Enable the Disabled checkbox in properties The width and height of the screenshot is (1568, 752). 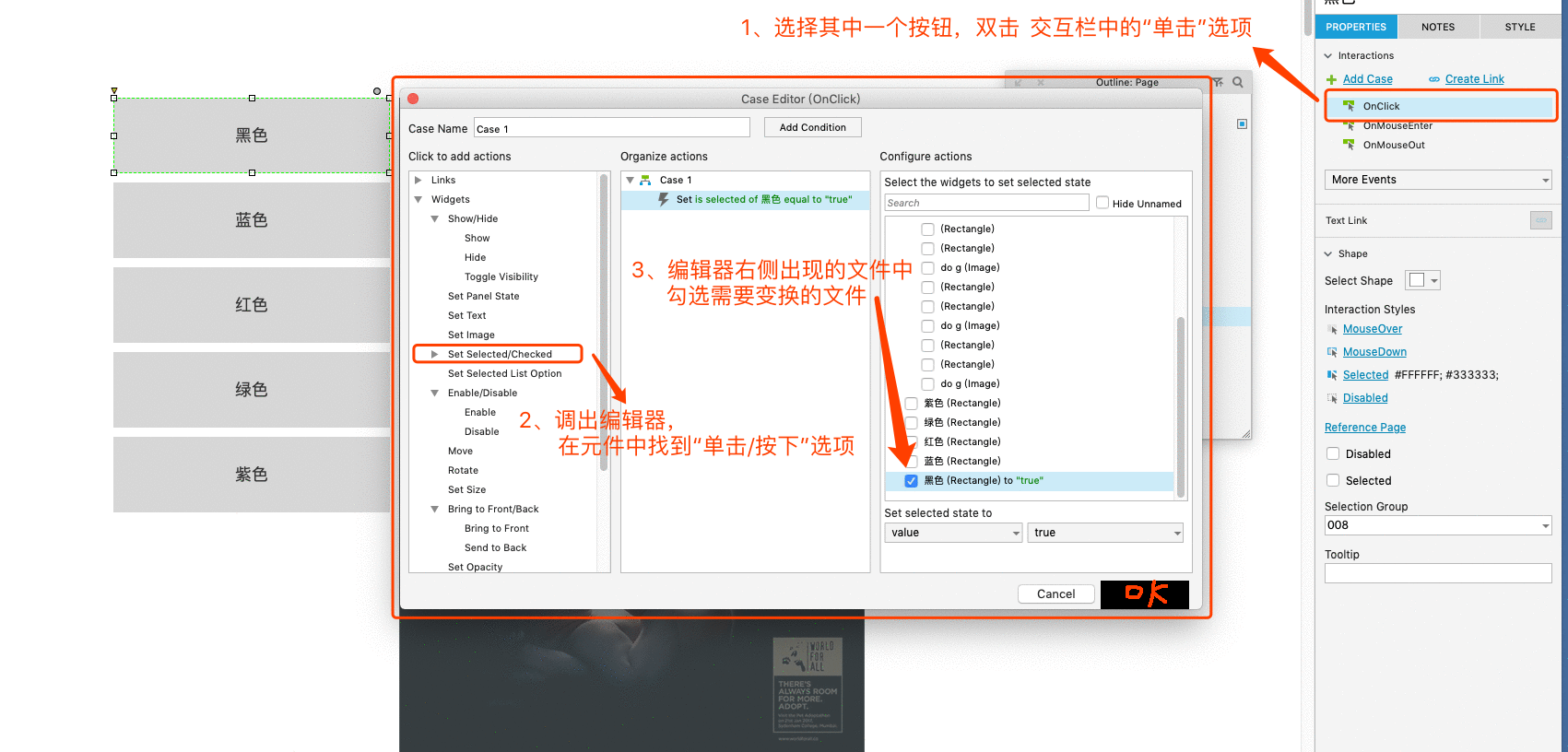(x=1333, y=453)
